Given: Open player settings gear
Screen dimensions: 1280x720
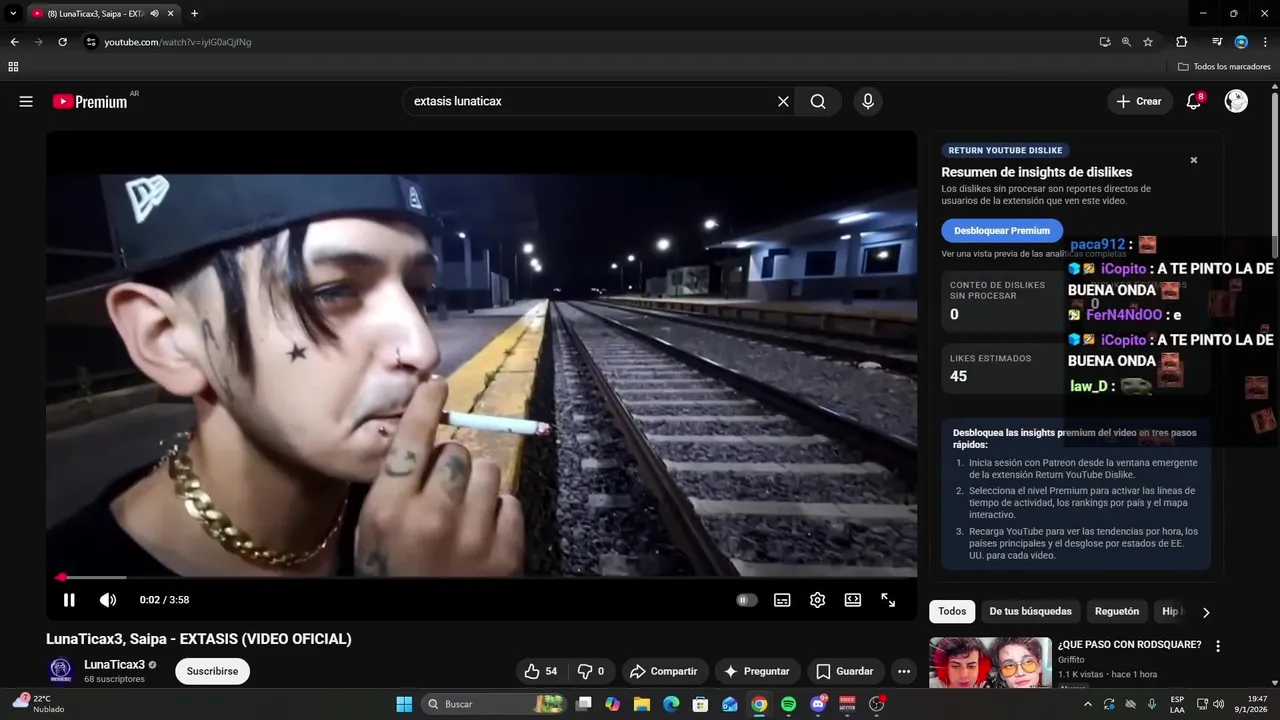Looking at the screenshot, I should (x=817, y=600).
